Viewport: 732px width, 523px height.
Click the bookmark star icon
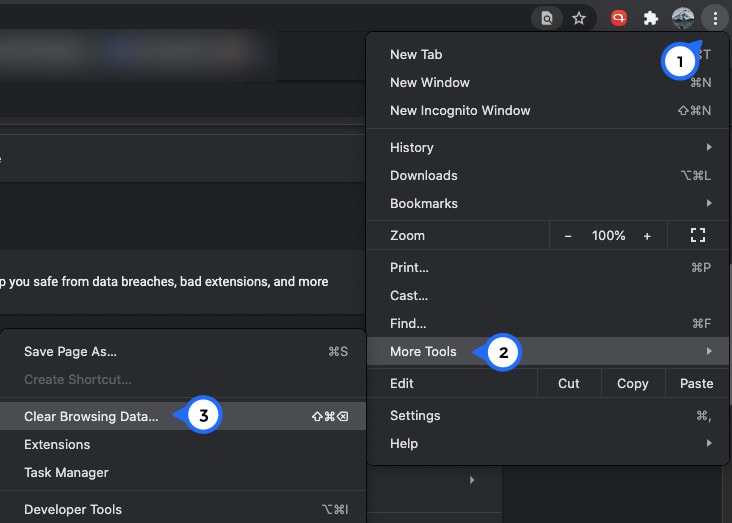click(x=579, y=18)
